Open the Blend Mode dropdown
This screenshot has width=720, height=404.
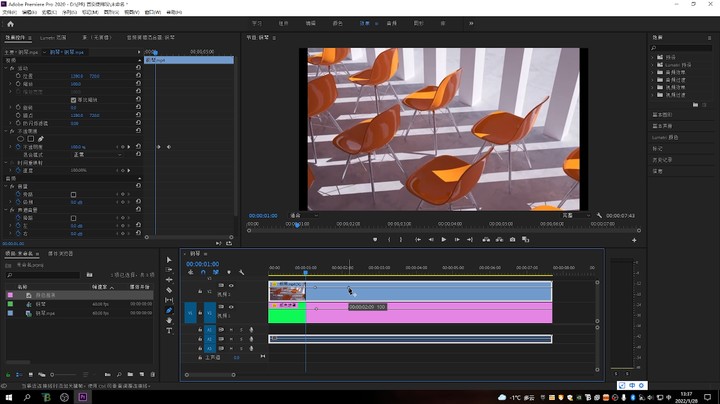(97, 155)
